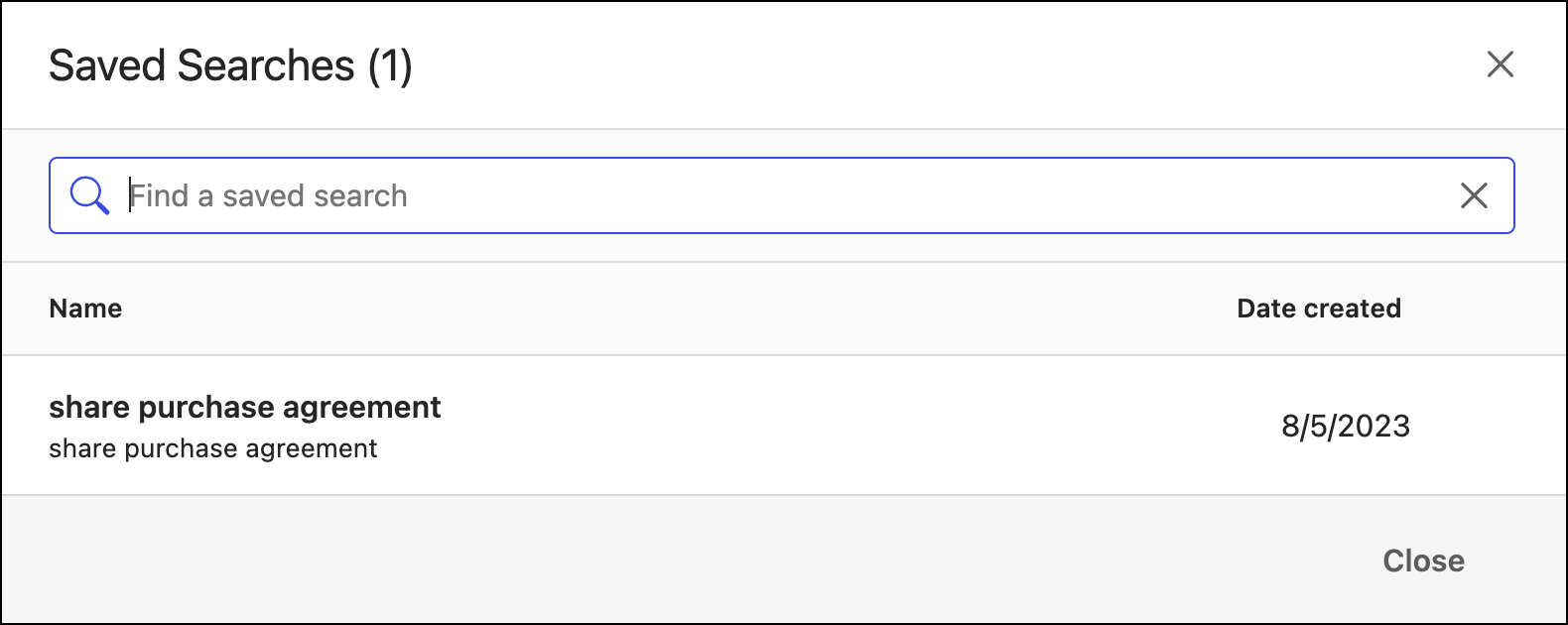The width and height of the screenshot is (1568, 625).
Task: Clear the saved search field text
Action: pos(1474,195)
